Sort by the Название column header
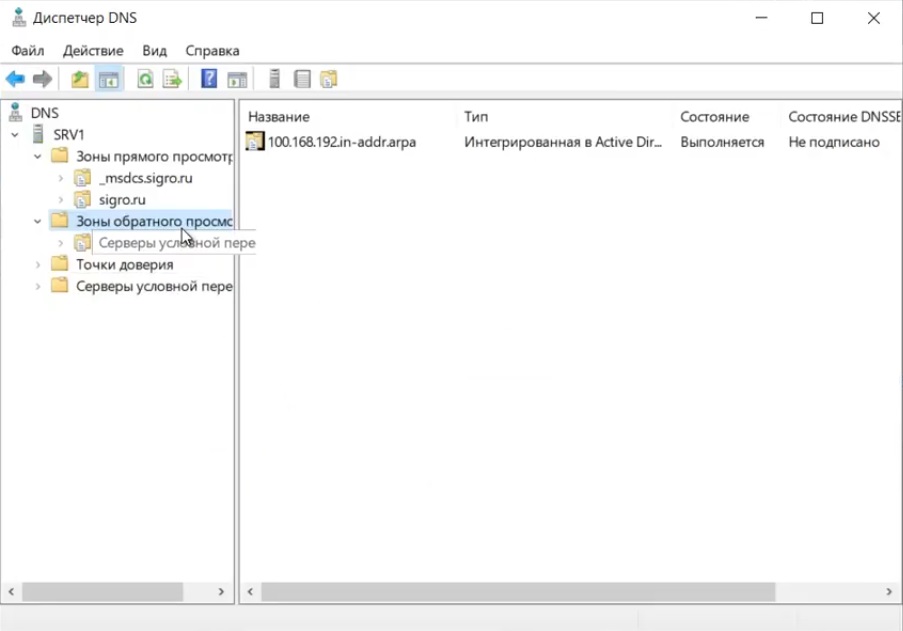The height and width of the screenshot is (631, 903). 279,117
